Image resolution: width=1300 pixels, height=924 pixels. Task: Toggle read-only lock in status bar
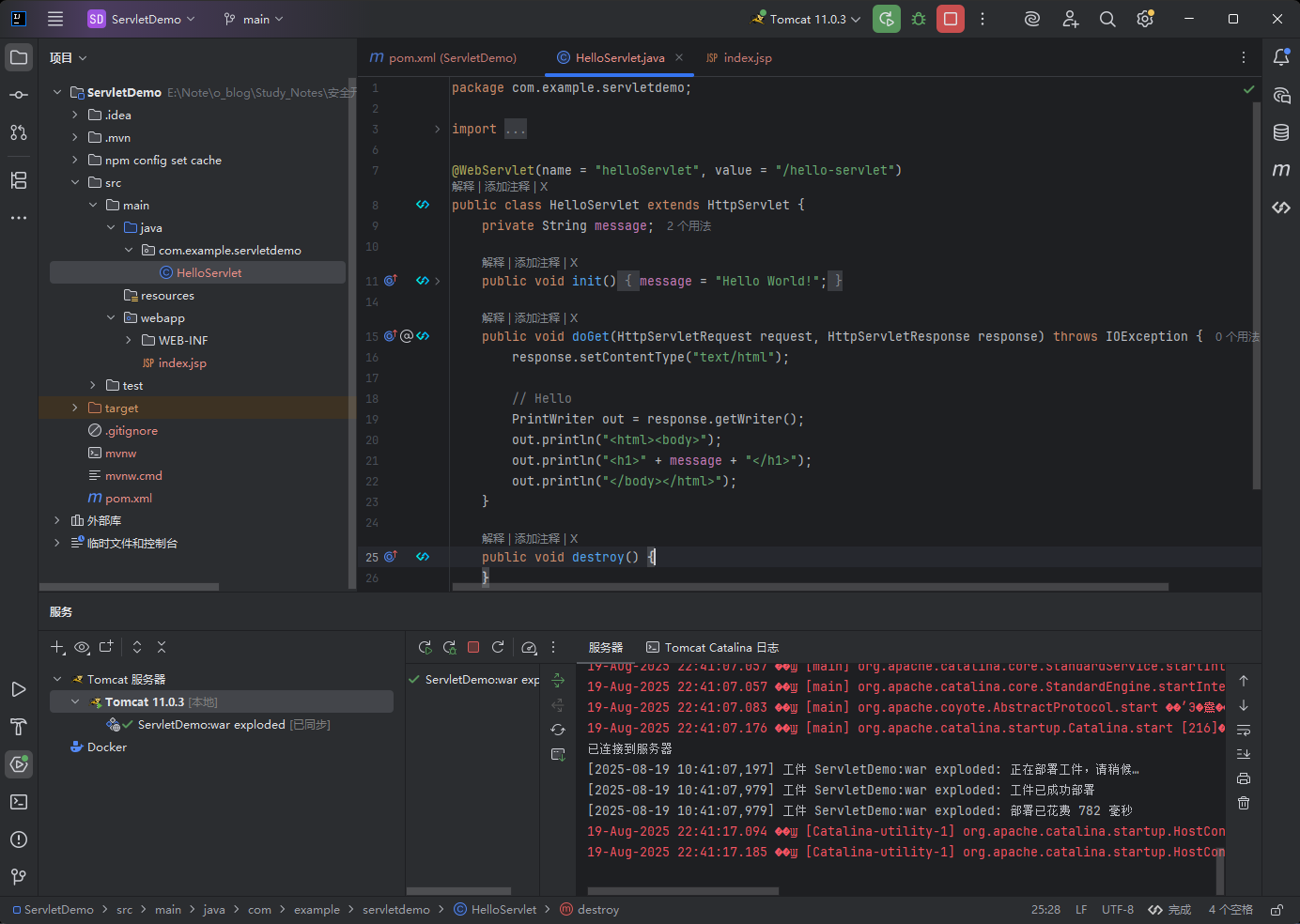click(1277, 910)
